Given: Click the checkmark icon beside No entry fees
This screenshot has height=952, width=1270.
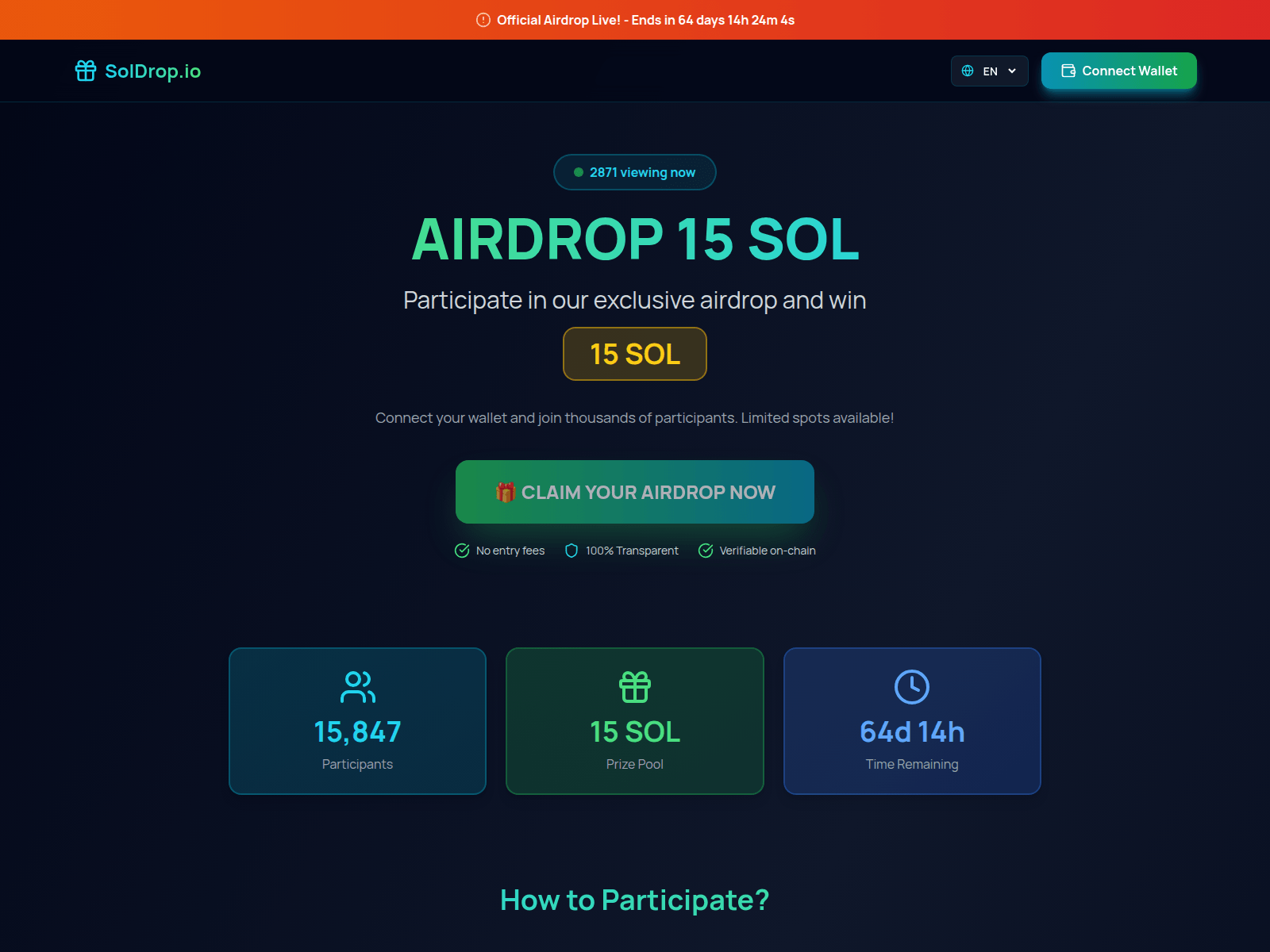Looking at the screenshot, I should coord(462,551).
